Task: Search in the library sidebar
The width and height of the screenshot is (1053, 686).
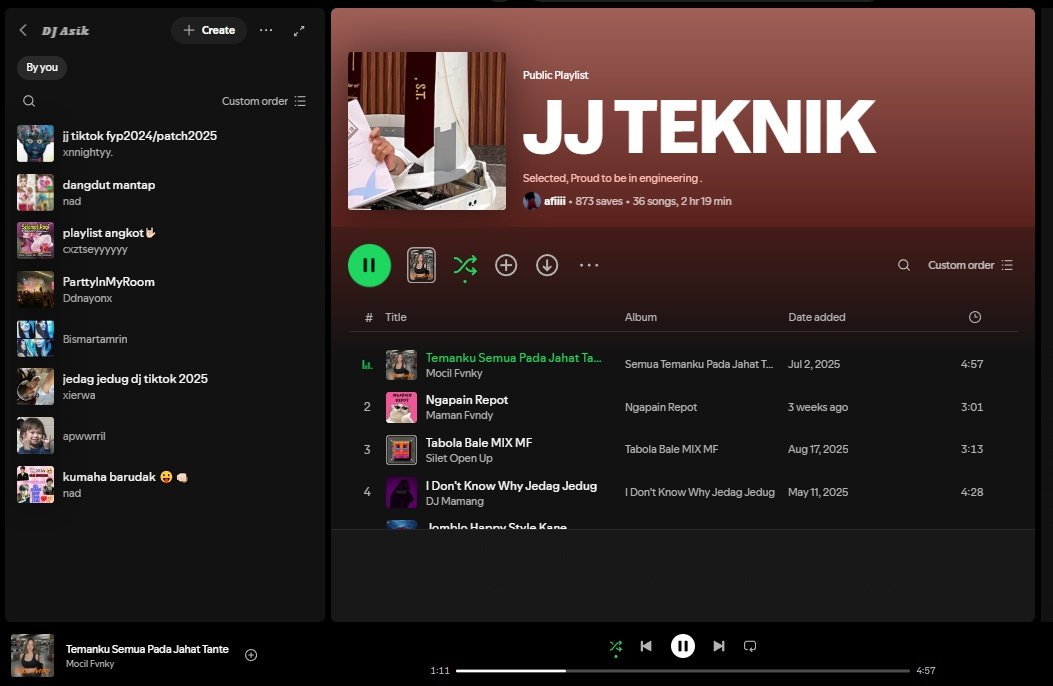Action: point(29,101)
